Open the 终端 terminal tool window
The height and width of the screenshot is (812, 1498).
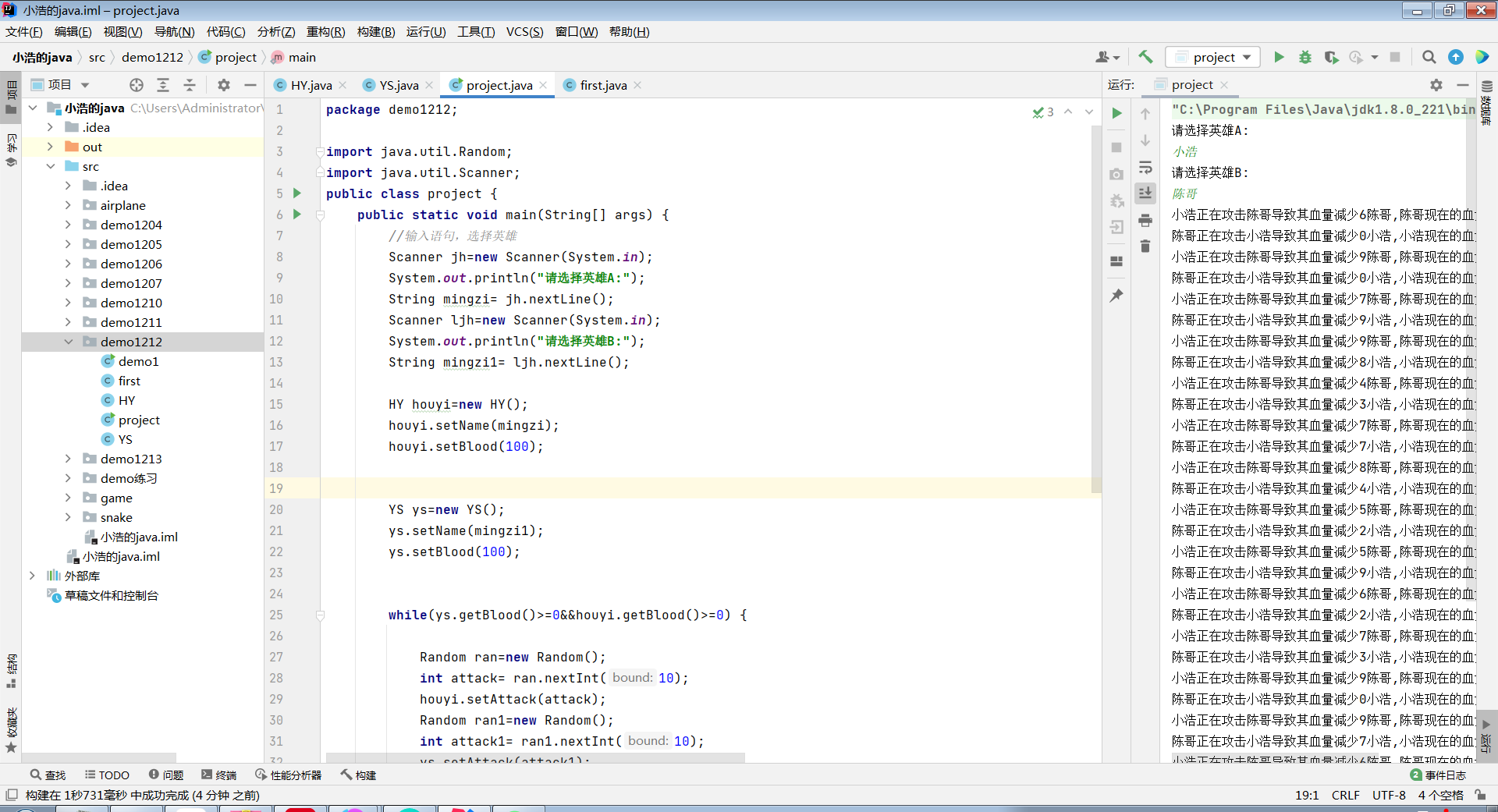coord(218,775)
